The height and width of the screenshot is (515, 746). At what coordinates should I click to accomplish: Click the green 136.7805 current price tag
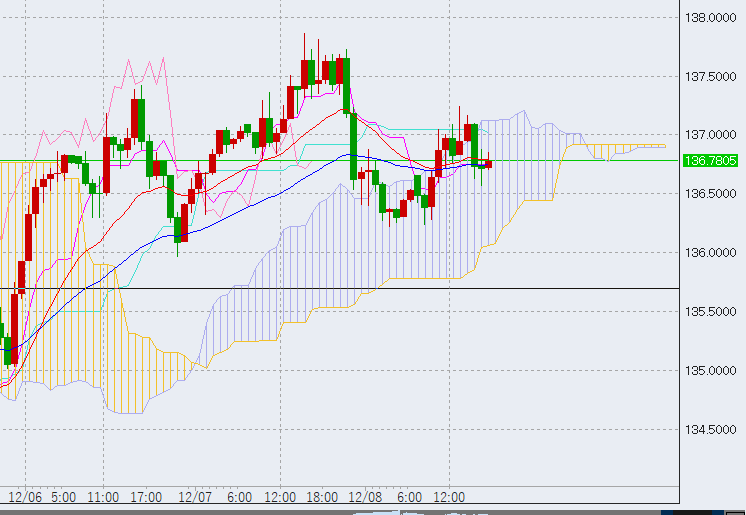click(710, 160)
